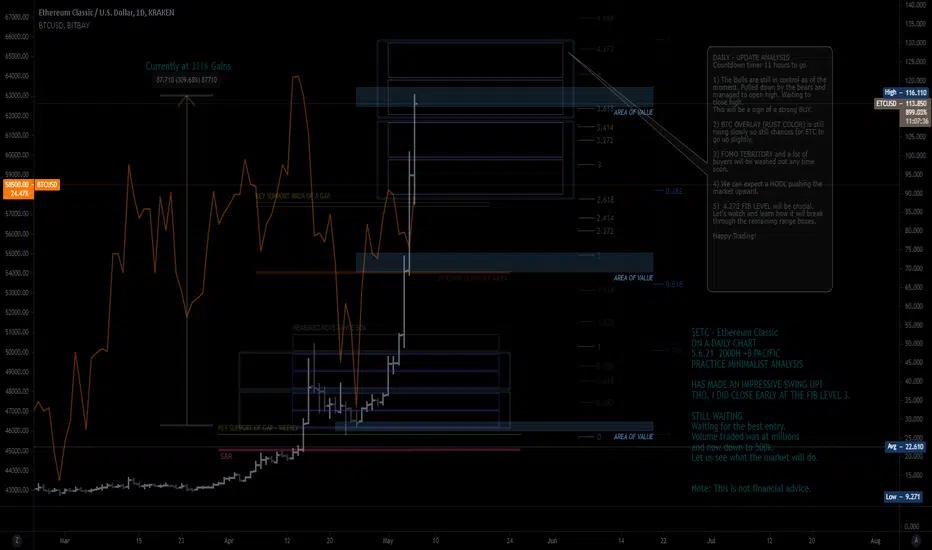Click the 87.710 (309.68%) measurement label
The width and height of the screenshot is (932, 550).
pos(187,80)
